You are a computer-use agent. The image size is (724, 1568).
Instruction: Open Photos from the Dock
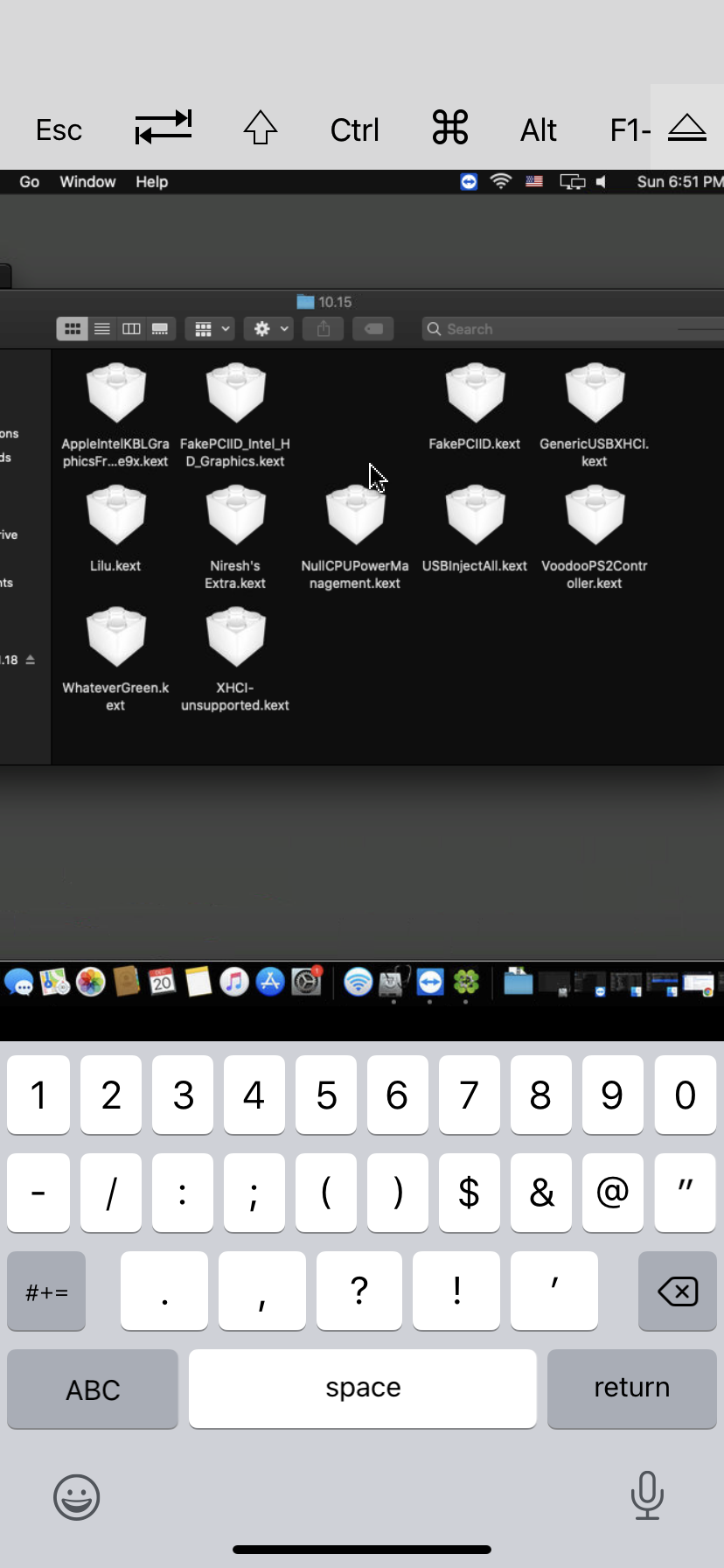pos(90,983)
